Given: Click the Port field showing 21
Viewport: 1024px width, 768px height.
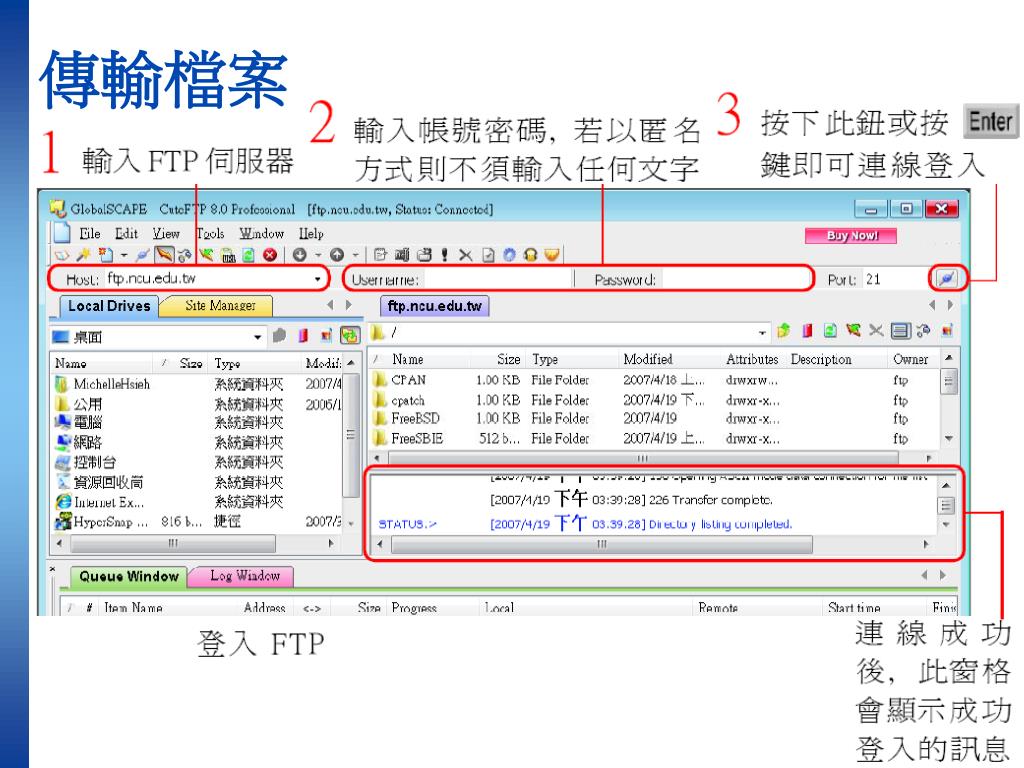Looking at the screenshot, I should 895,280.
